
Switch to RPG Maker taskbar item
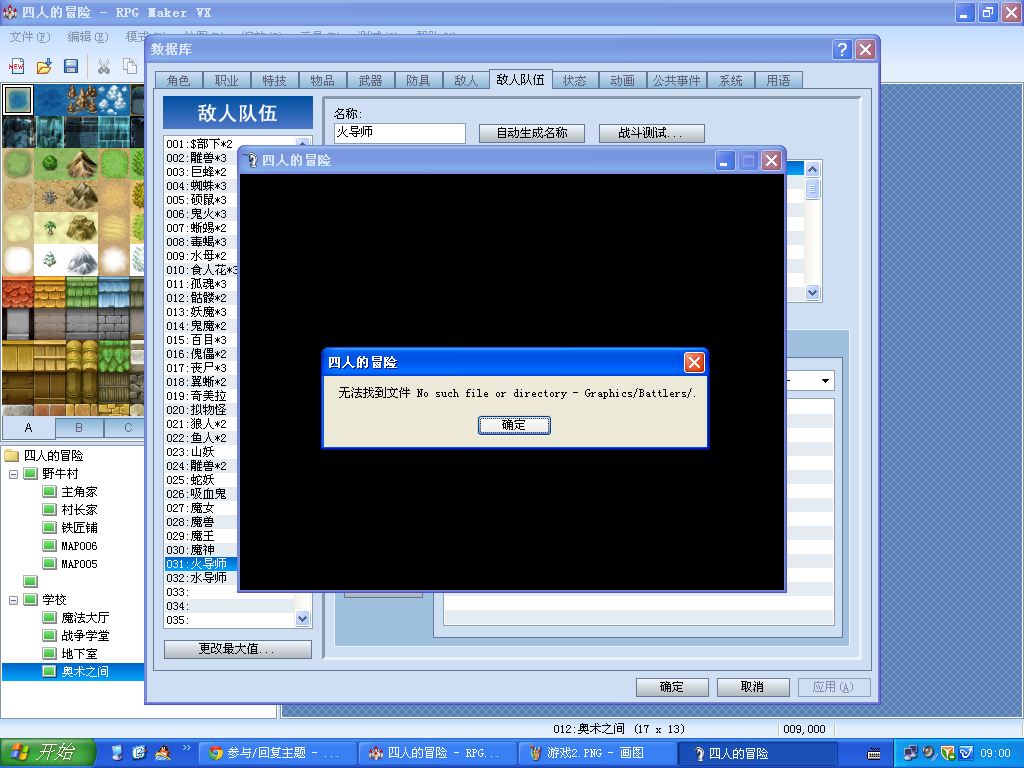click(438, 753)
